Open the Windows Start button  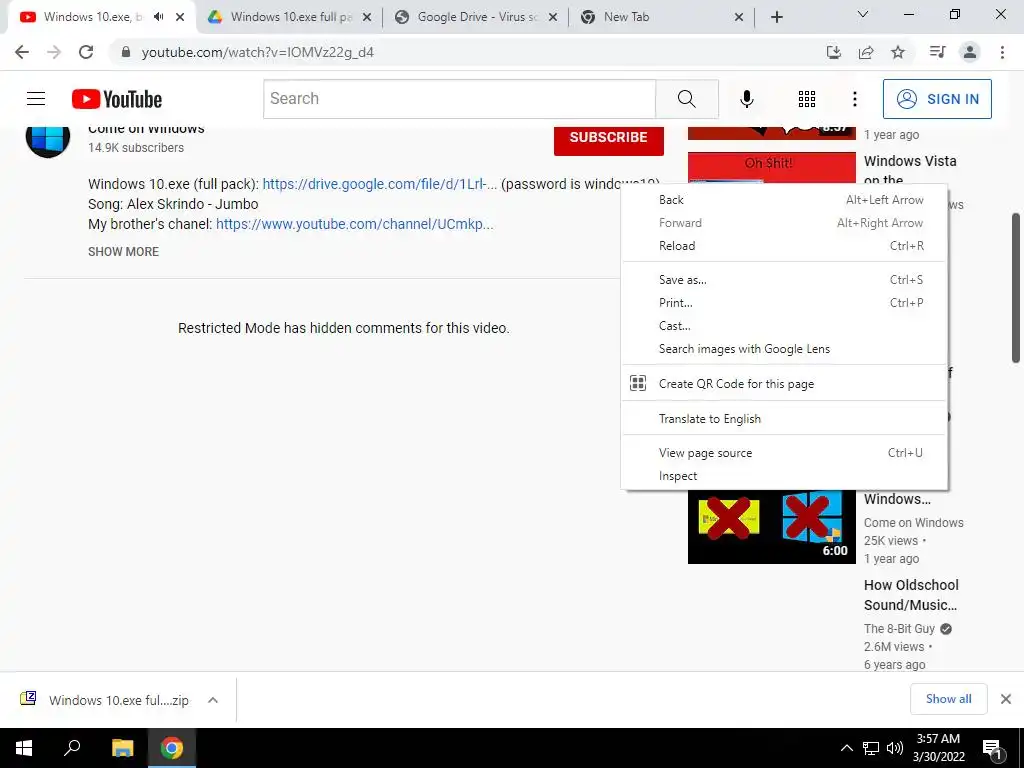coord(24,748)
